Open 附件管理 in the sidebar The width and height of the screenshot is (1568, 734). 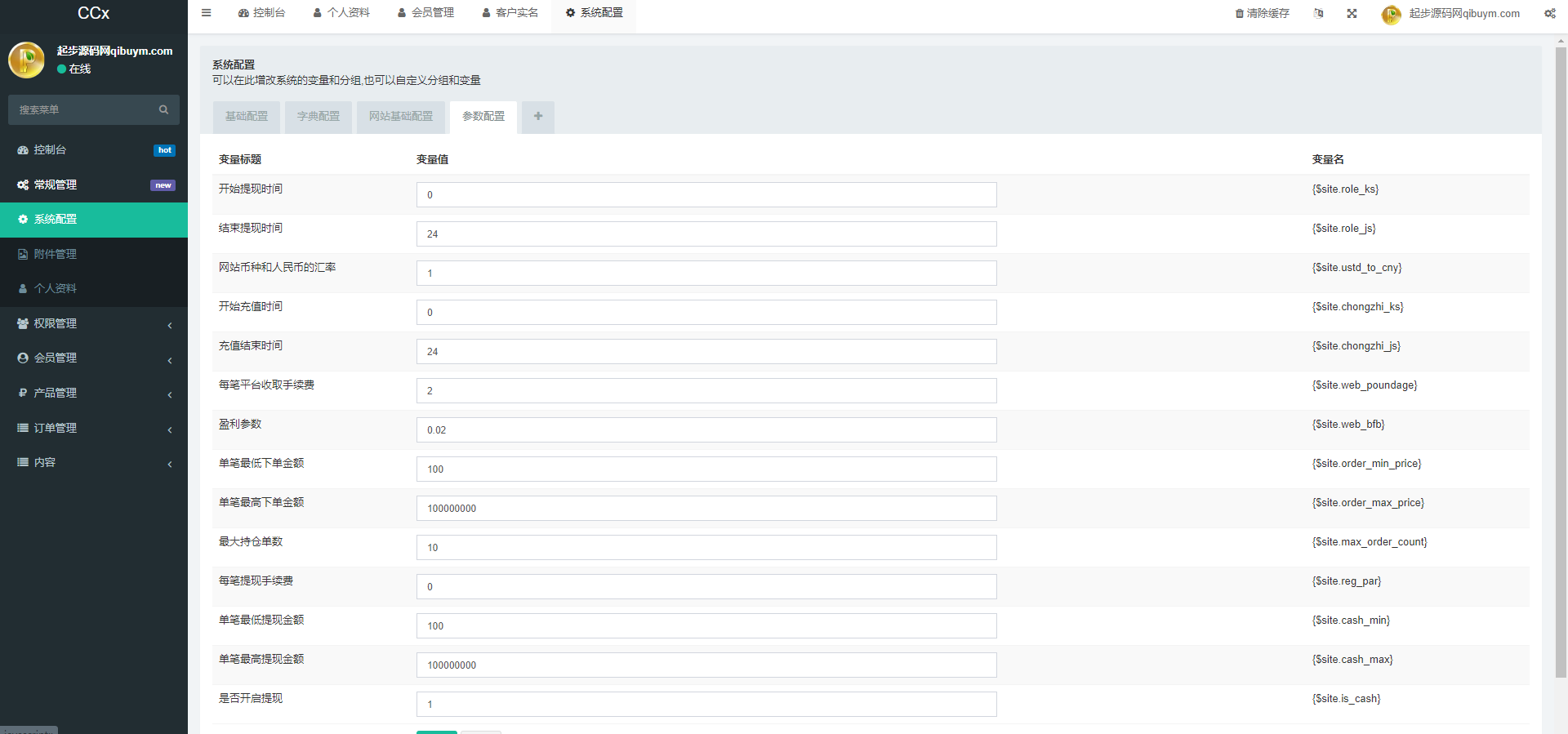[x=56, y=254]
